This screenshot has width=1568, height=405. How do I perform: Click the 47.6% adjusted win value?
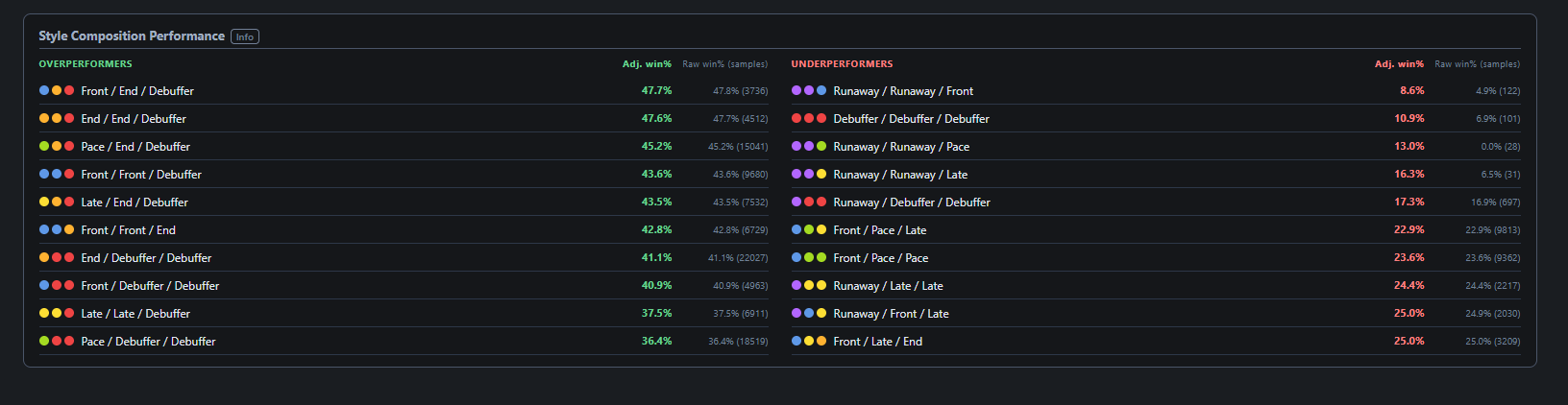pos(656,119)
